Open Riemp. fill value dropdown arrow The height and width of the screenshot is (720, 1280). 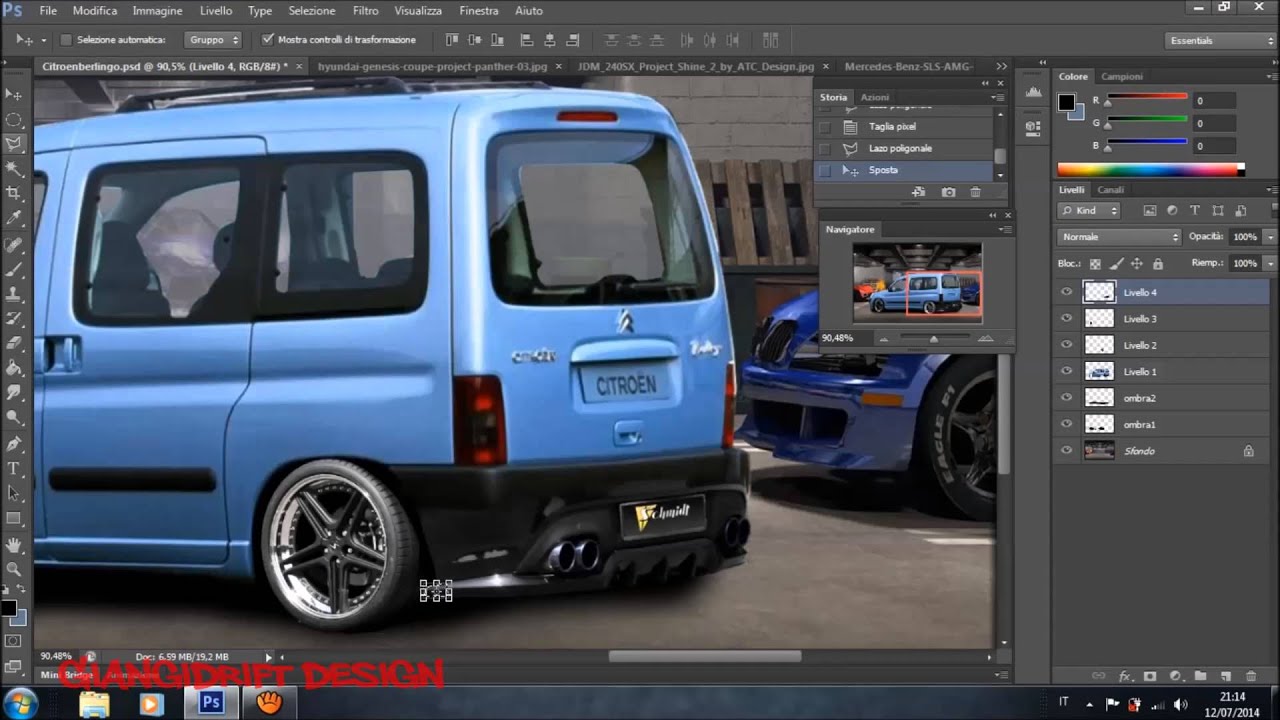[x=1270, y=263]
